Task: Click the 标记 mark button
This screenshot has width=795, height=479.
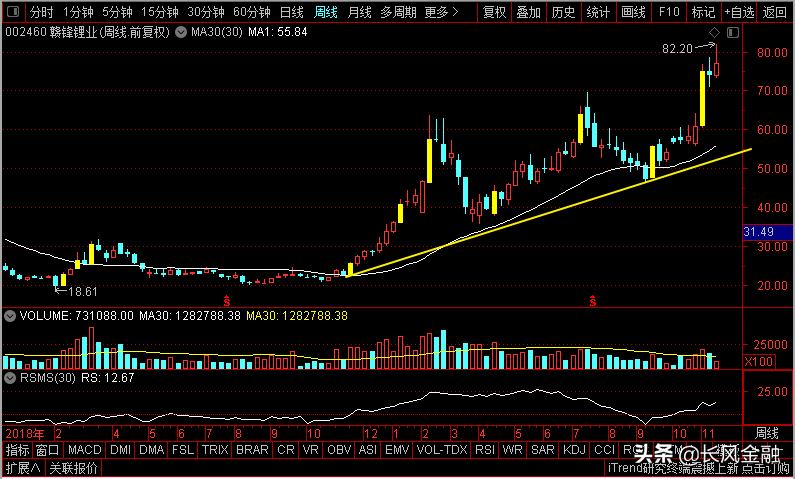Action: 703,12
